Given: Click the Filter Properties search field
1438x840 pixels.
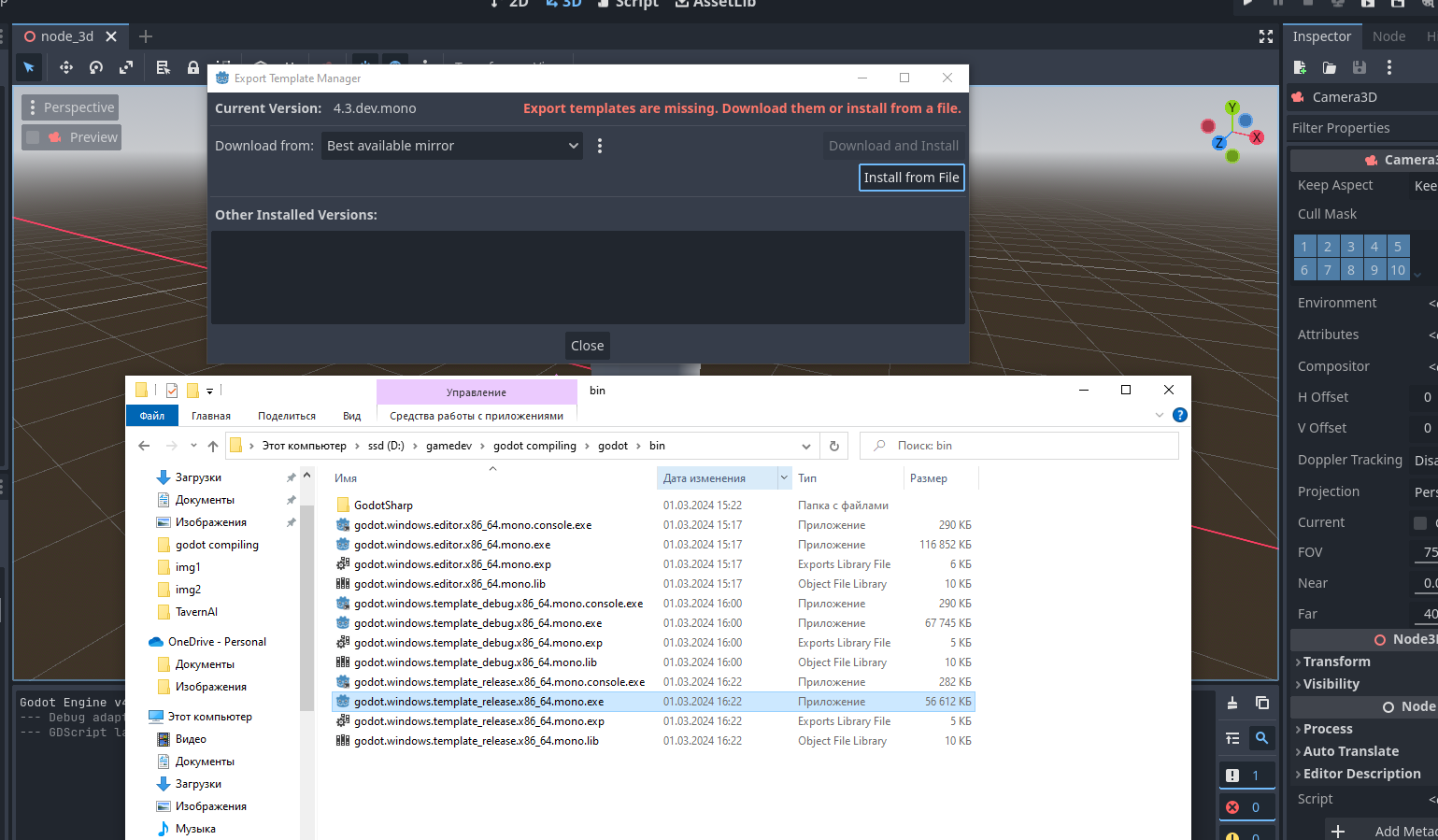Looking at the screenshot, I should coord(1362,128).
